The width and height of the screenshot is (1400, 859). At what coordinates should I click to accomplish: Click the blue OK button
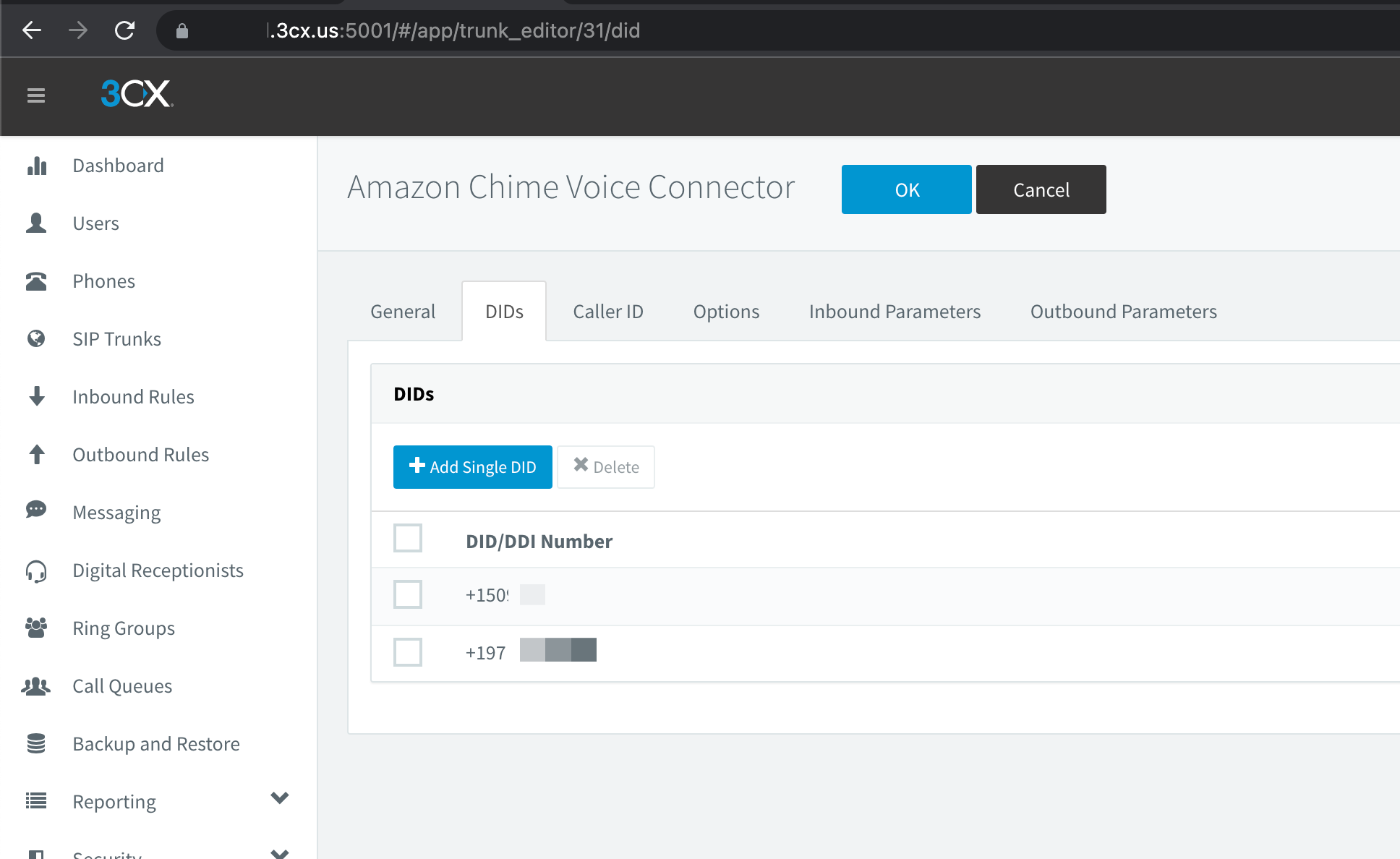(907, 189)
